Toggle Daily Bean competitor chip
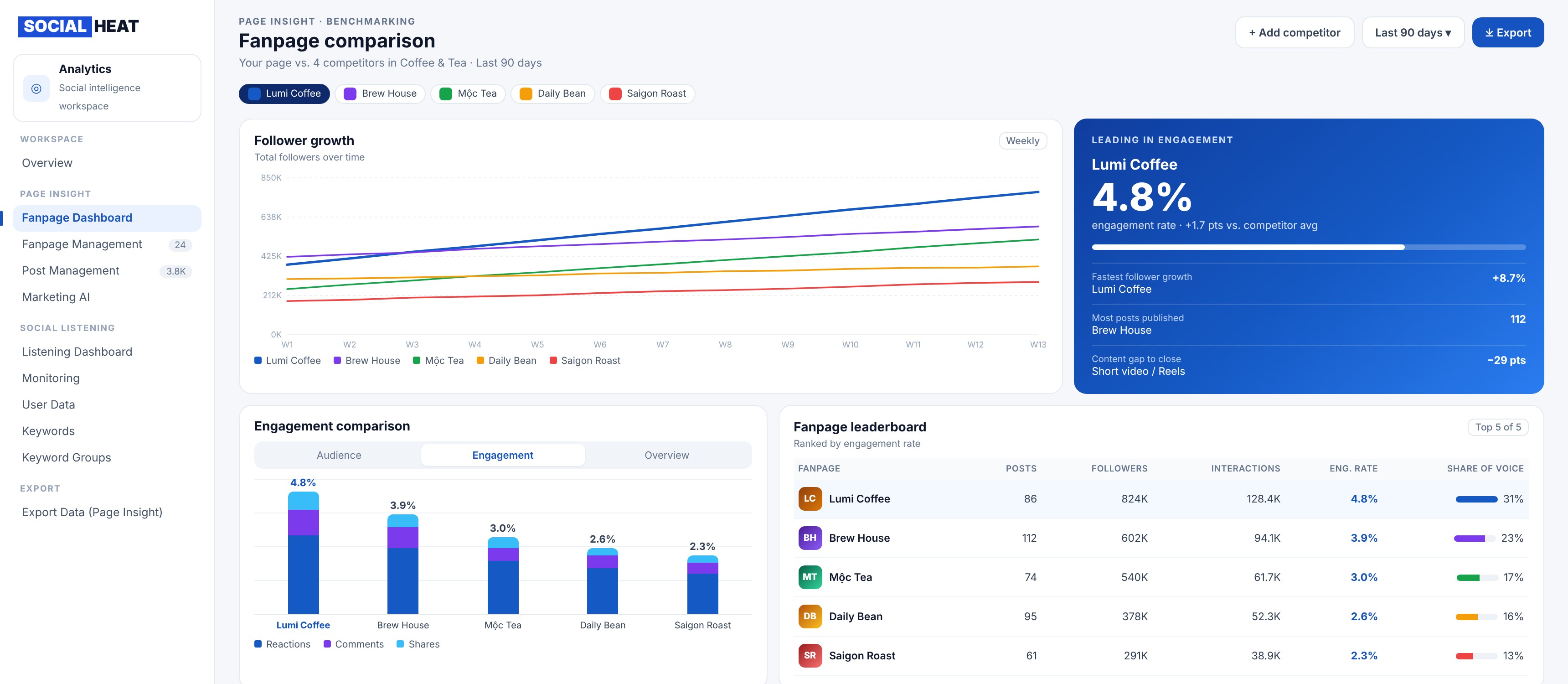1568x684 pixels. click(x=553, y=94)
